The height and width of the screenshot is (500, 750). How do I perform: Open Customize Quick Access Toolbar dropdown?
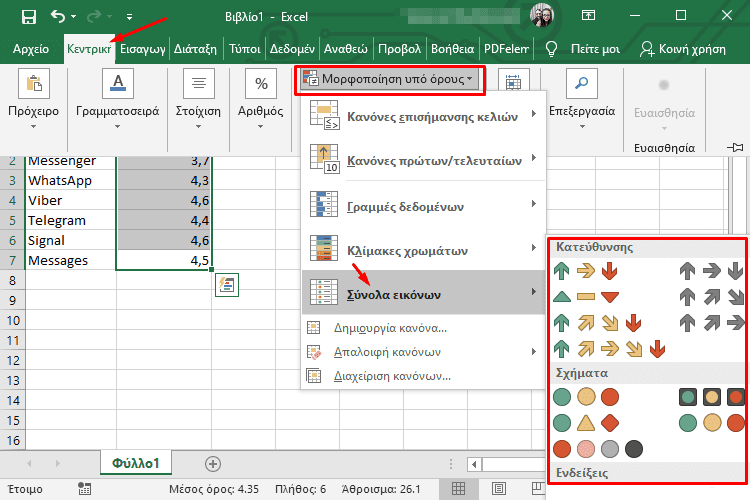(x=130, y=17)
